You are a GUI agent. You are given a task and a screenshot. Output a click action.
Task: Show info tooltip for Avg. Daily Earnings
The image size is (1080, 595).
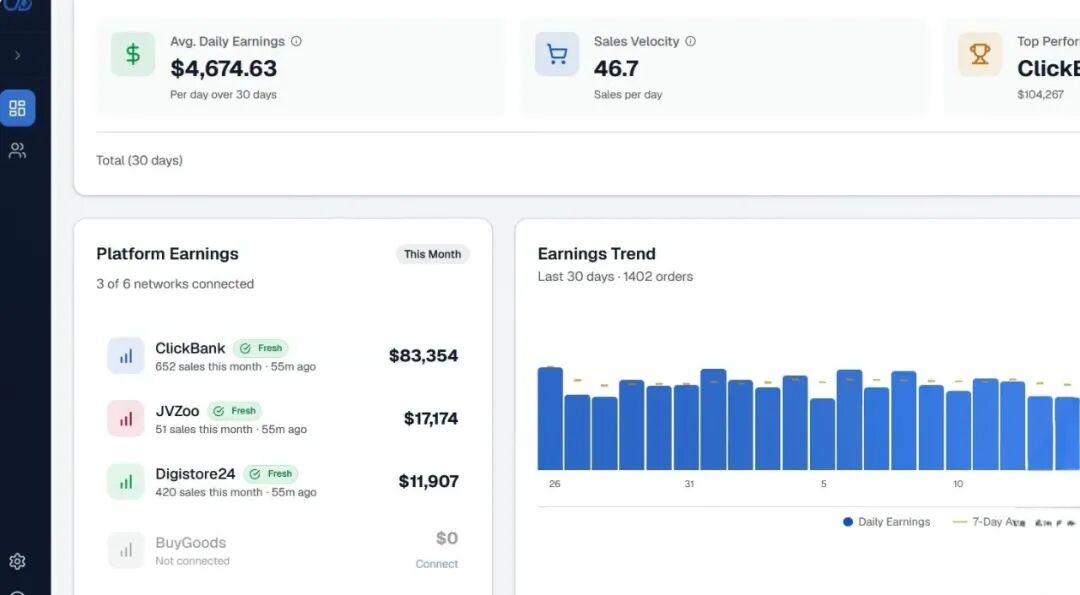coord(296,41)
